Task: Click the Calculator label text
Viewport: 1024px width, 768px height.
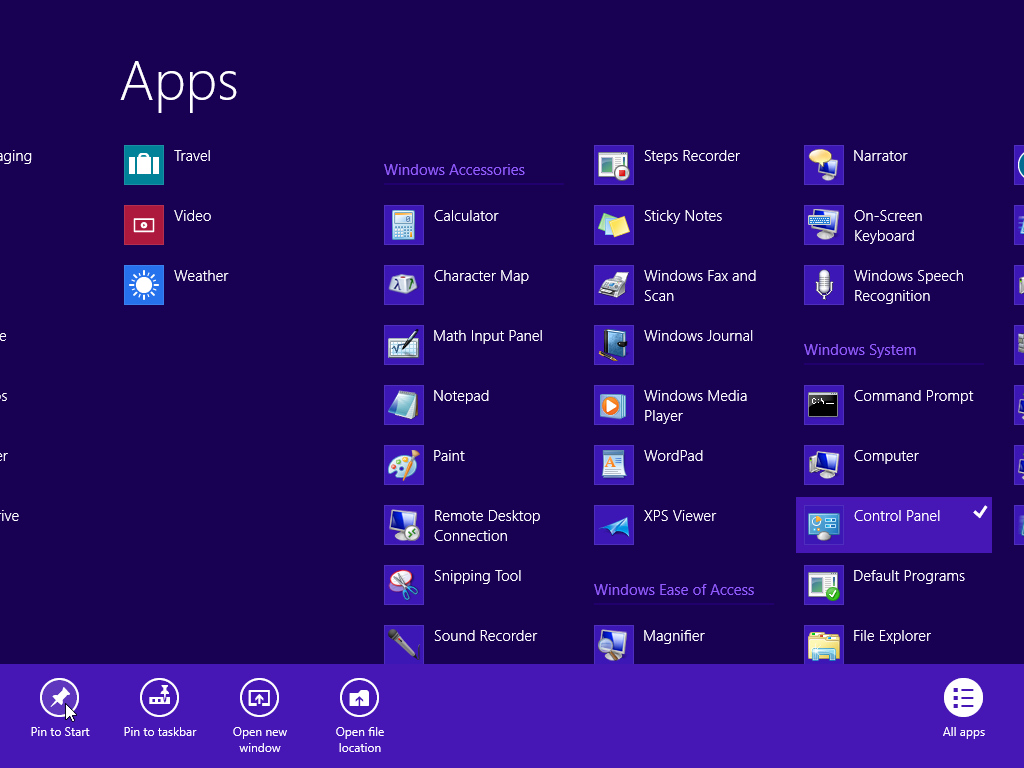Action: (466, 216)
